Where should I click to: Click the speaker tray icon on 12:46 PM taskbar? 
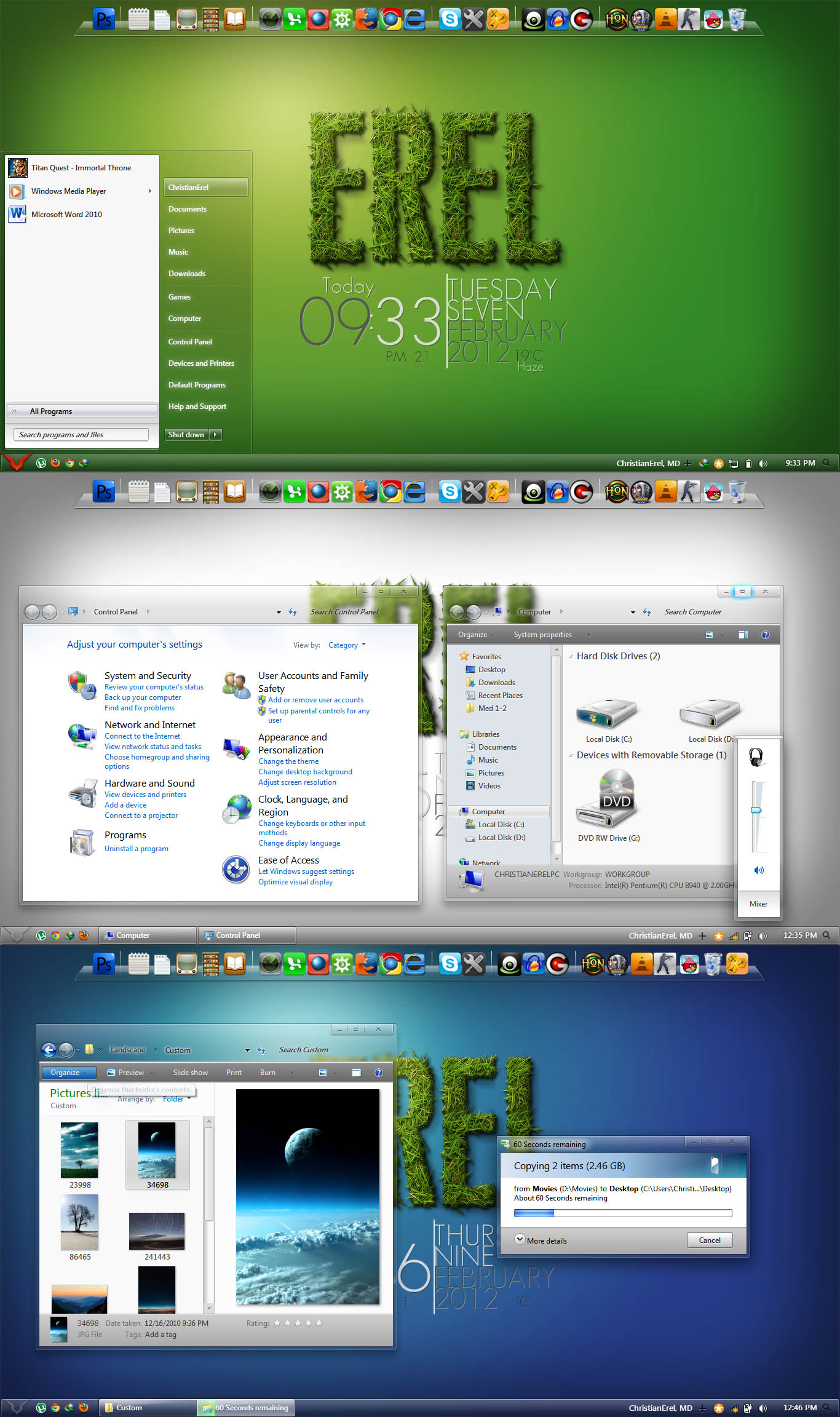click(763, 1408)
